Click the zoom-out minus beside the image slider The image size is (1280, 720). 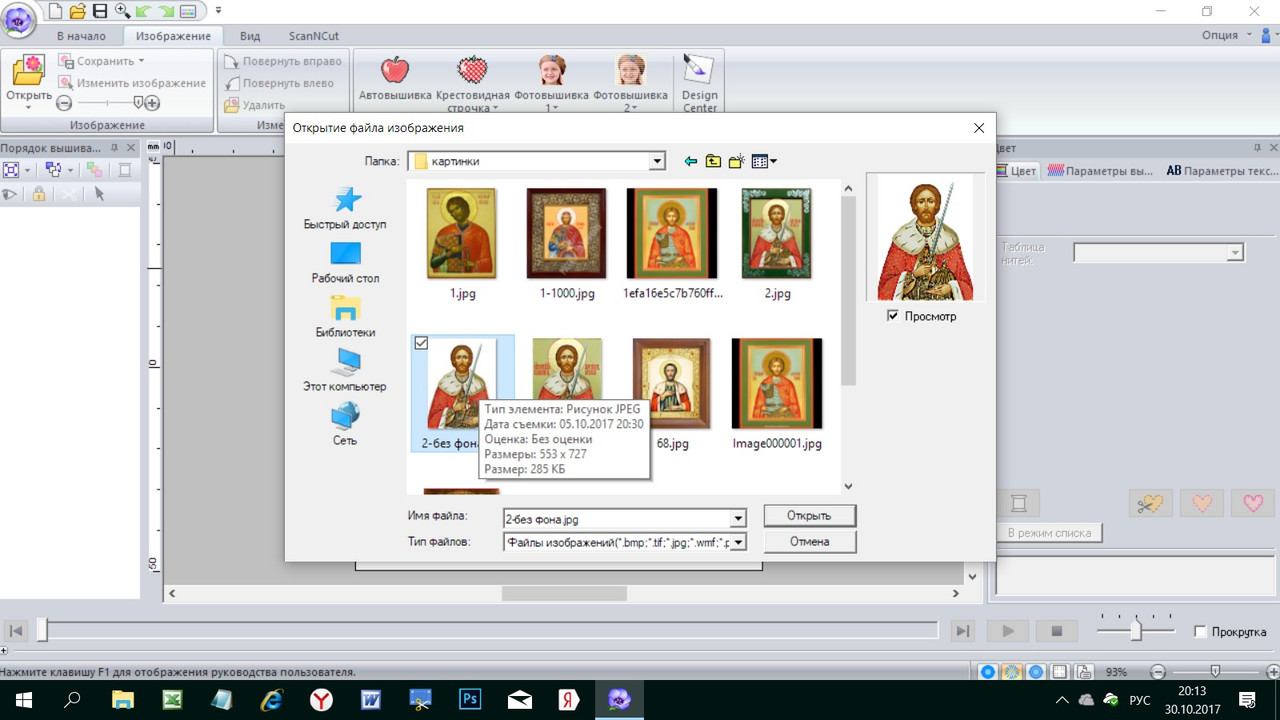(64, 103)
